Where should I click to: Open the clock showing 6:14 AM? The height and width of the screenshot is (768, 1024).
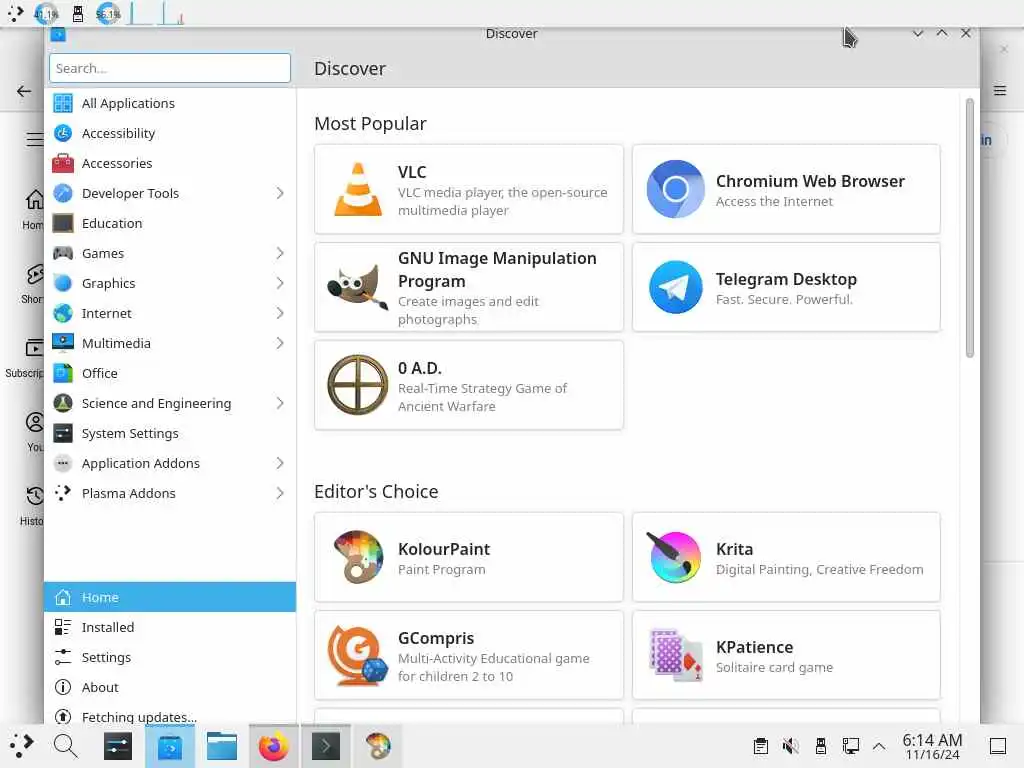932,746
